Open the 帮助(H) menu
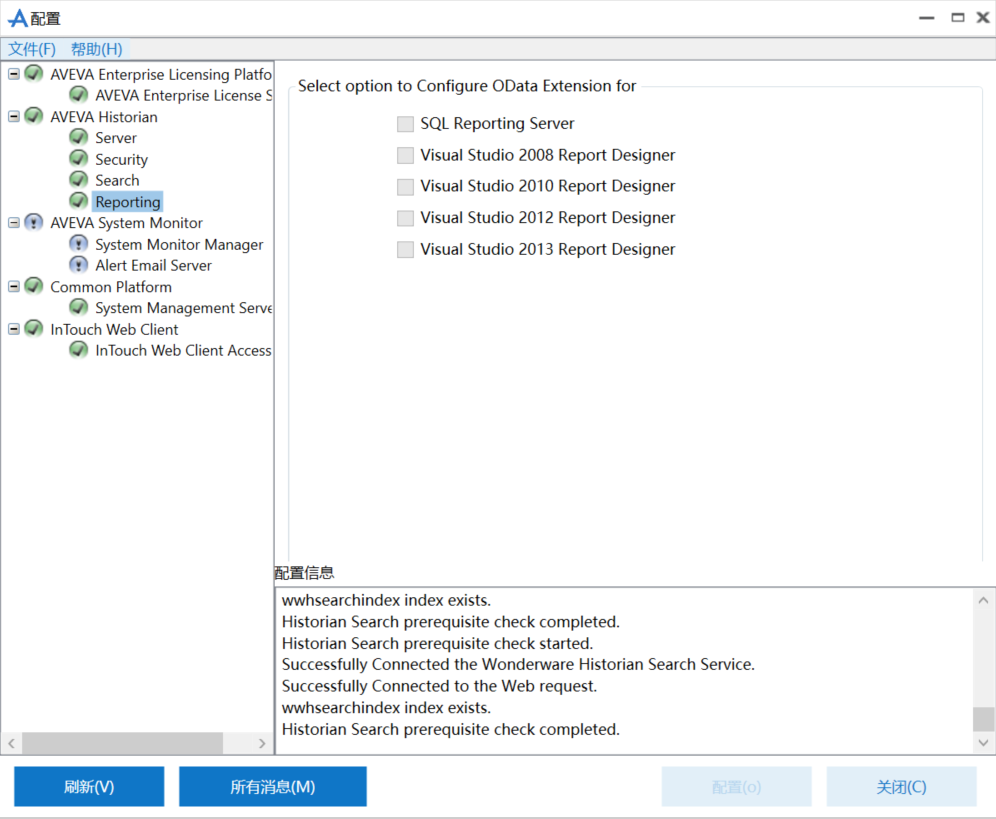Screen dimensions: 996x819 [96, 49]
